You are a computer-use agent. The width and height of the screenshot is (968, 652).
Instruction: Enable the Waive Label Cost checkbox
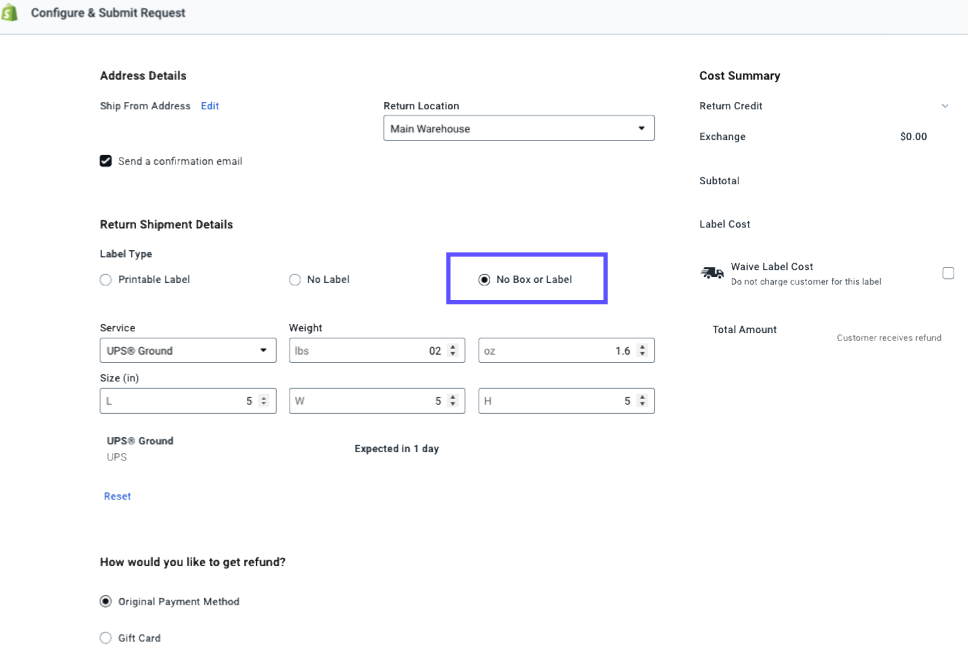tap(948, 272)
